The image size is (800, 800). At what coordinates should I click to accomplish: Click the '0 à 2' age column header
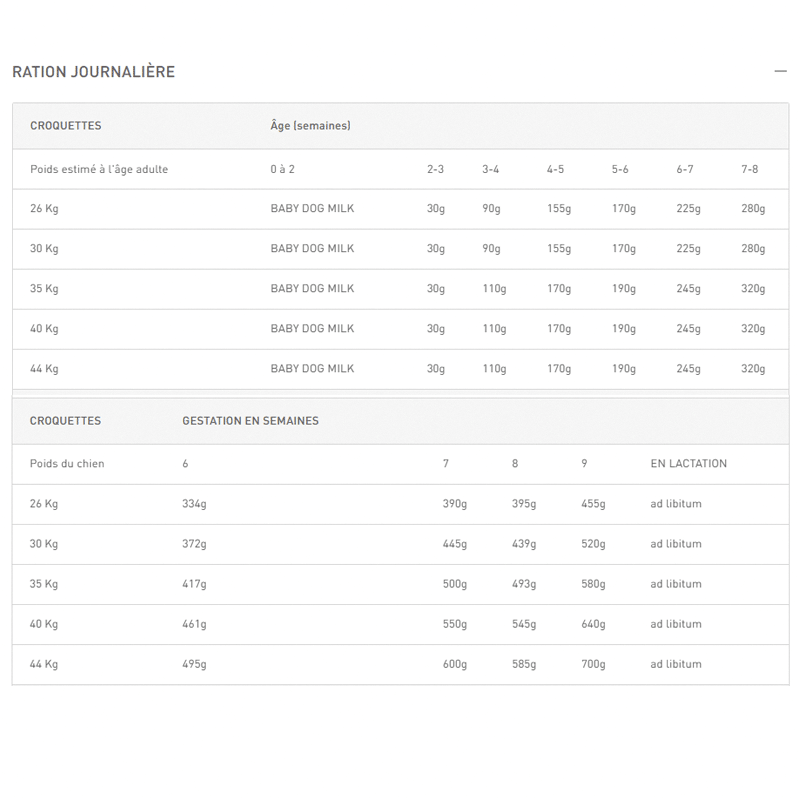tap(282, 169)
